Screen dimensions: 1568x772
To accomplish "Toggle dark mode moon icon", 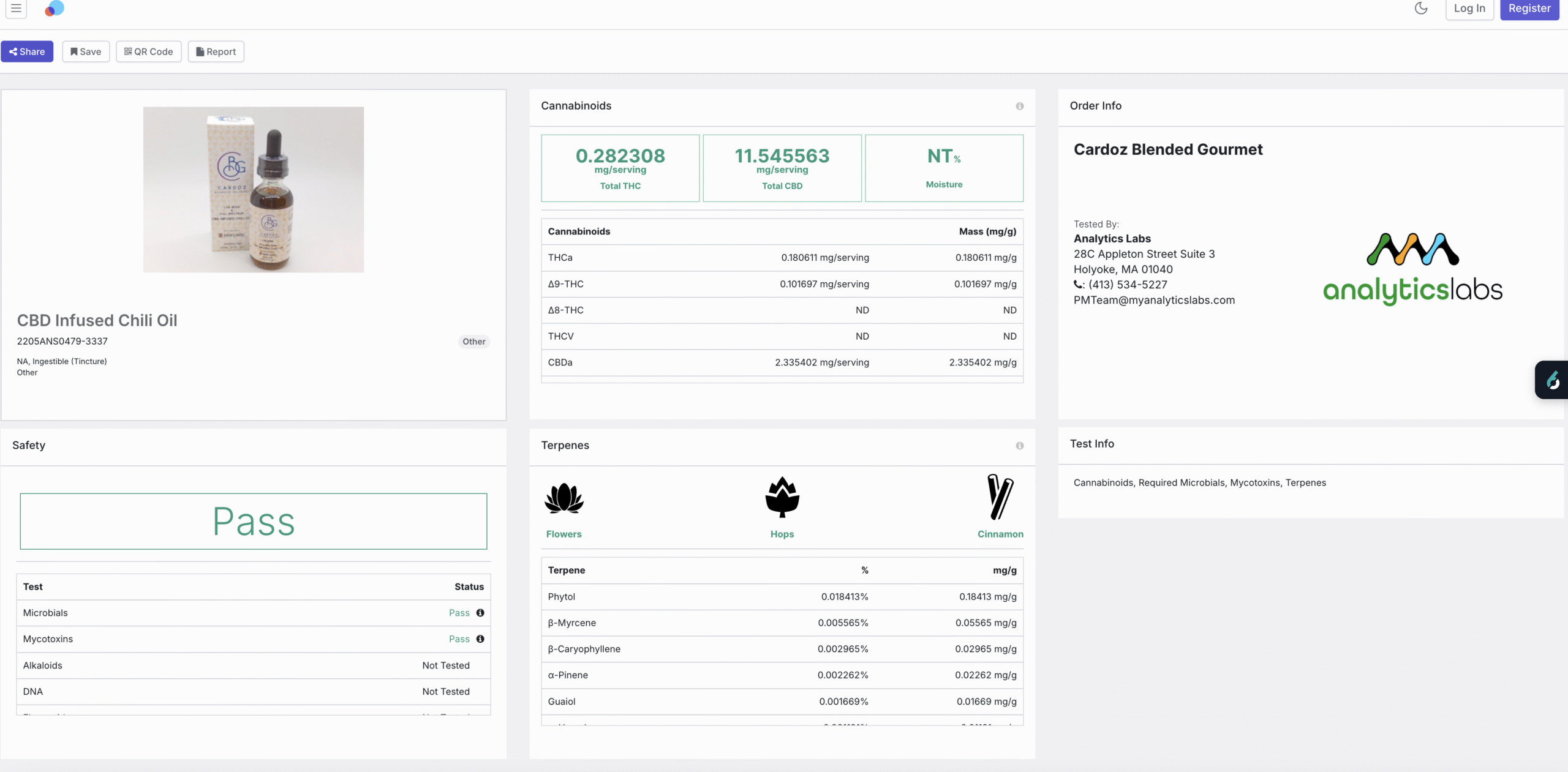I will (1421, 8).
